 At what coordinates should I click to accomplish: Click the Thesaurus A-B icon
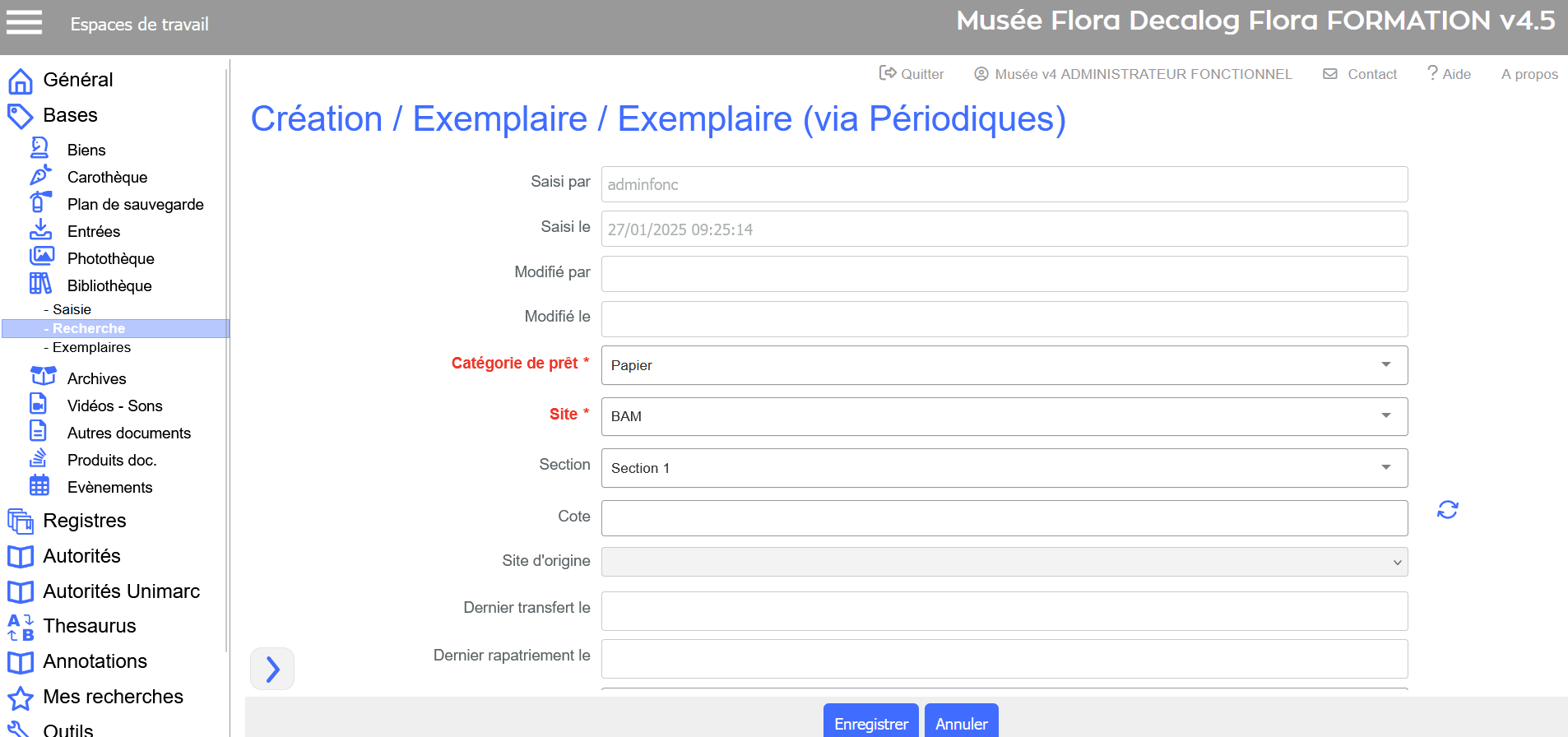[x=21, y=627]
